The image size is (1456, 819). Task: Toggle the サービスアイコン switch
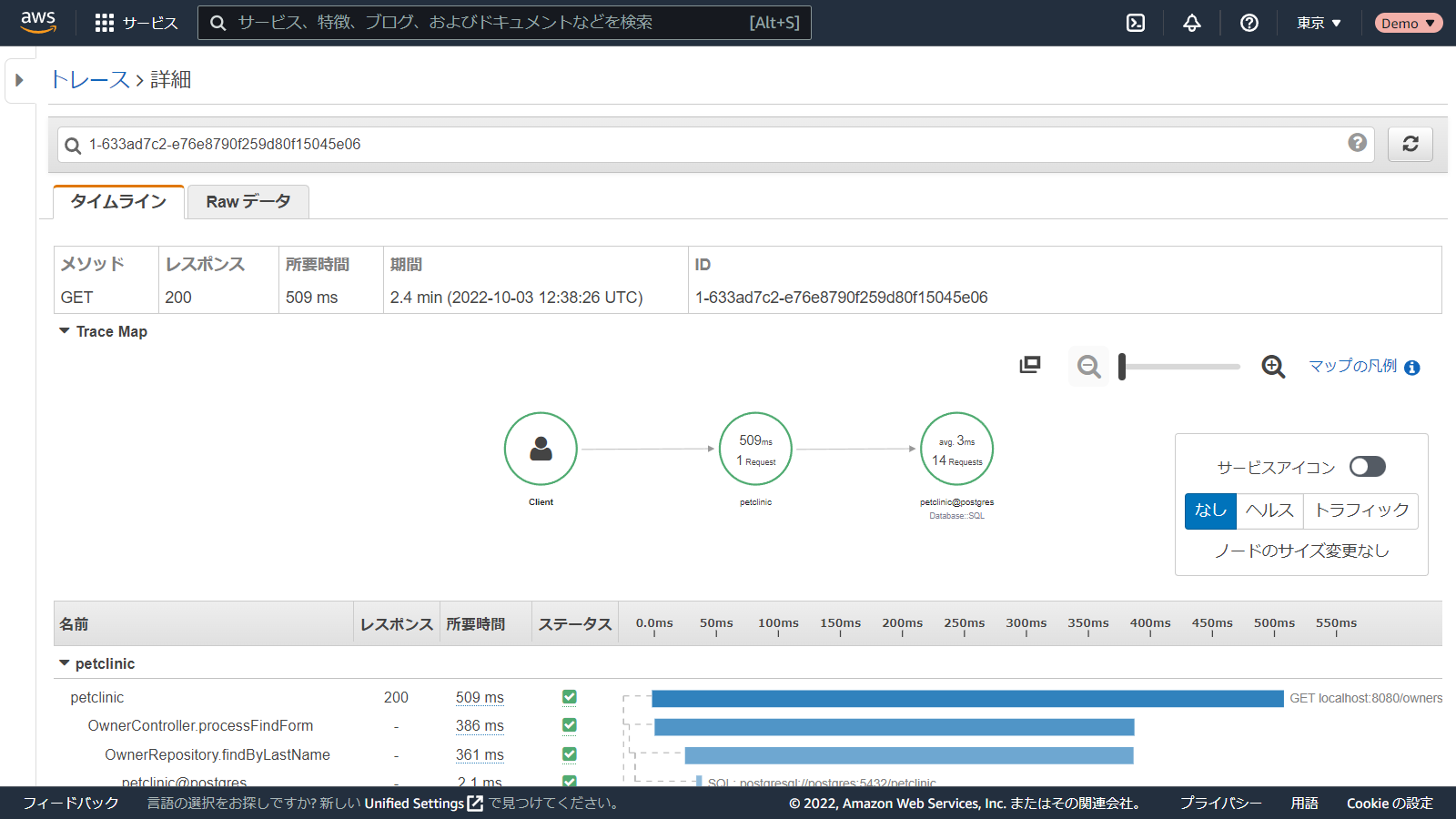[1367, 467]
